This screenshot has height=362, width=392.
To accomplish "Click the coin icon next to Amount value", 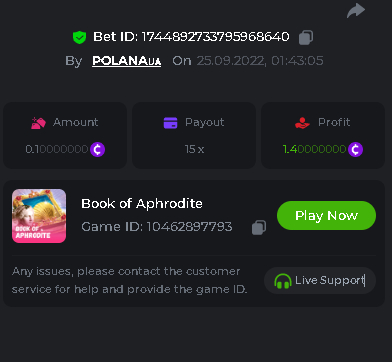I will pyautogui.click(x=97, y=149).
